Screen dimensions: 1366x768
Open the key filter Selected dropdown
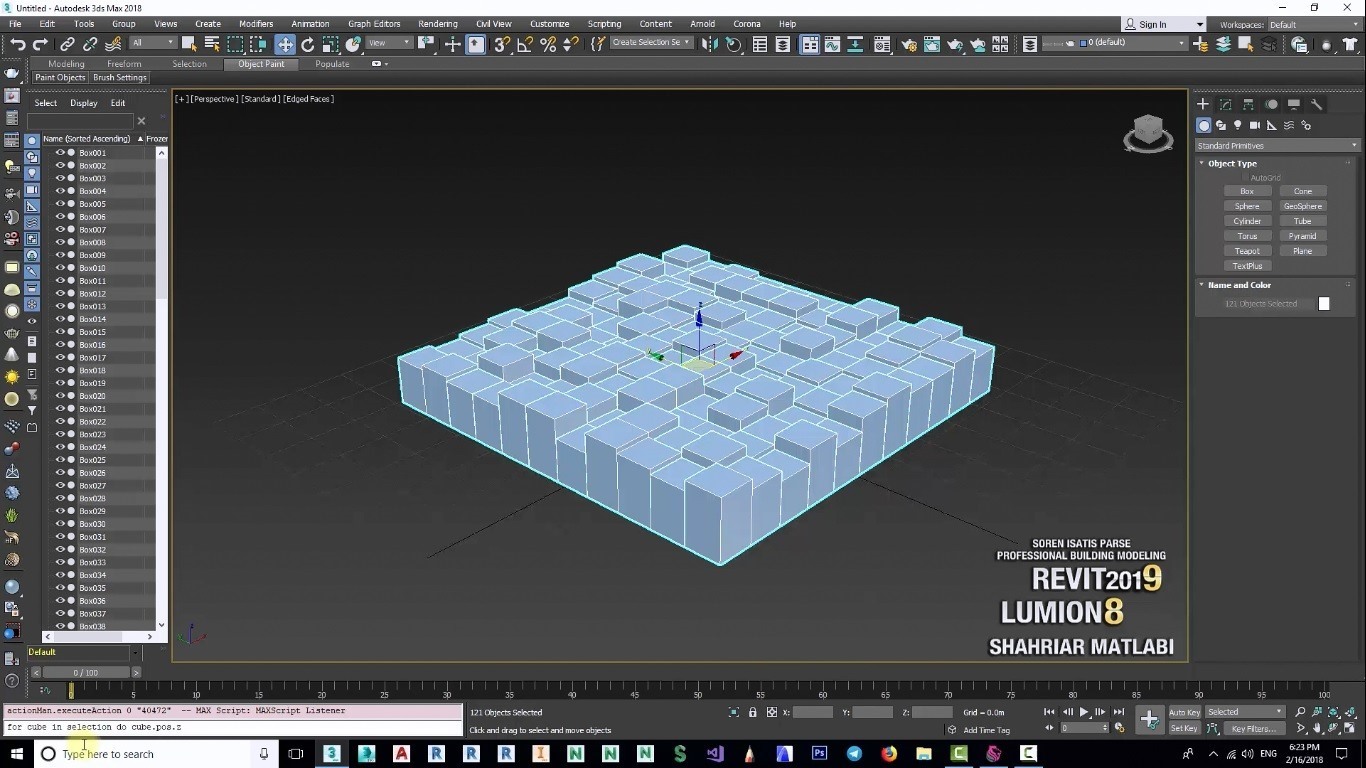coord(1245,712)
